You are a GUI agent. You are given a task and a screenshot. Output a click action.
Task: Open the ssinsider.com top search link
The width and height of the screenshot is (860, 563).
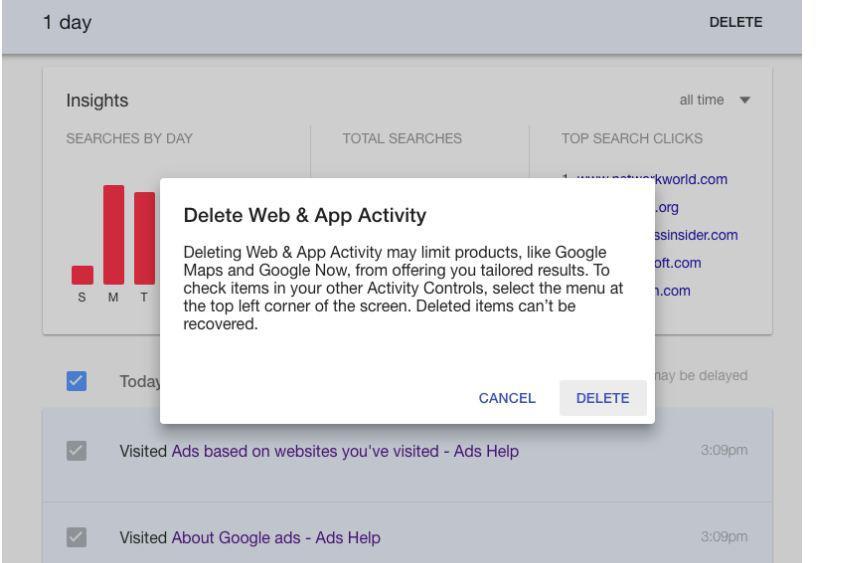697,235
